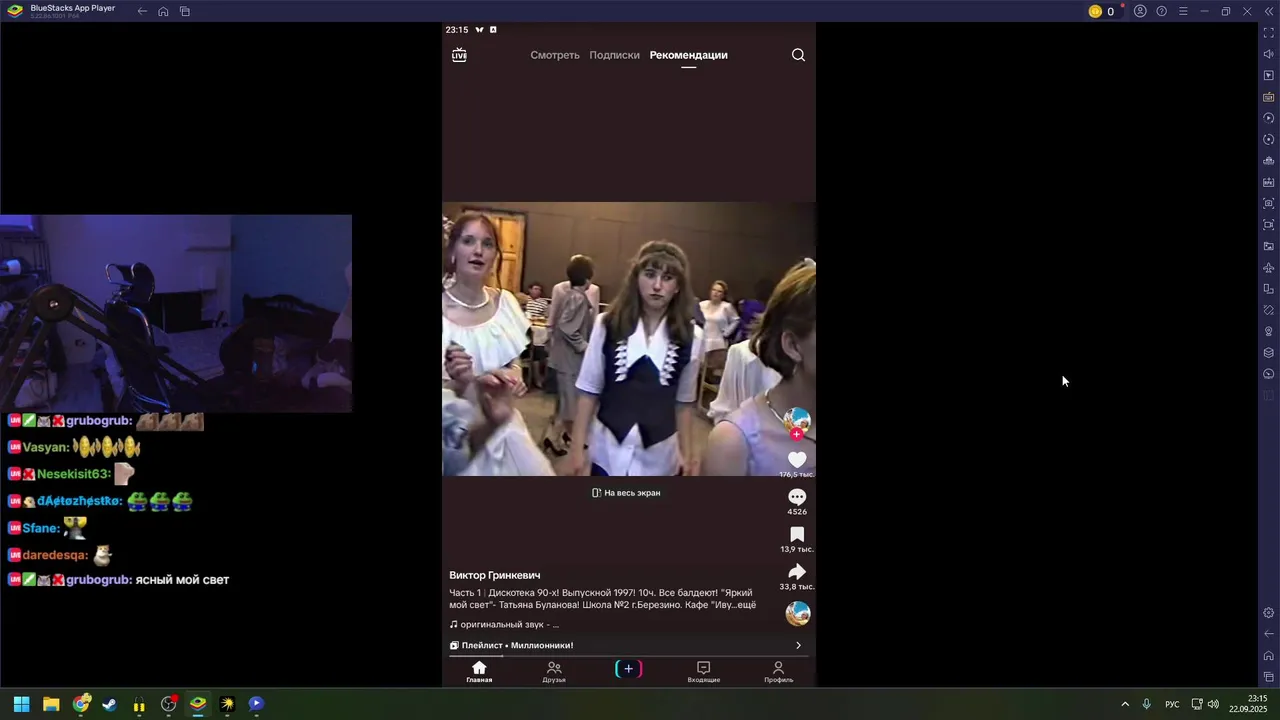Open the Профиль tab
This screenshot has height=720, width=1280.
[x=778, y=672]
